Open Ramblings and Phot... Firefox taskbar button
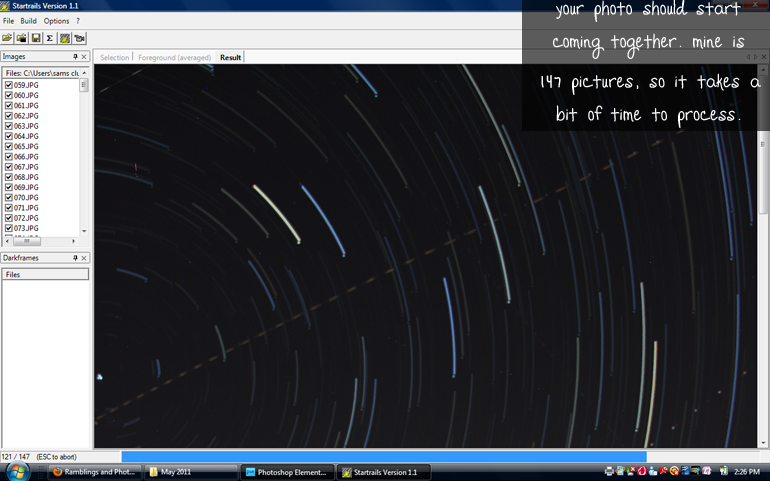The height and width of the screenshot is (481, 770). coord(95,472)
